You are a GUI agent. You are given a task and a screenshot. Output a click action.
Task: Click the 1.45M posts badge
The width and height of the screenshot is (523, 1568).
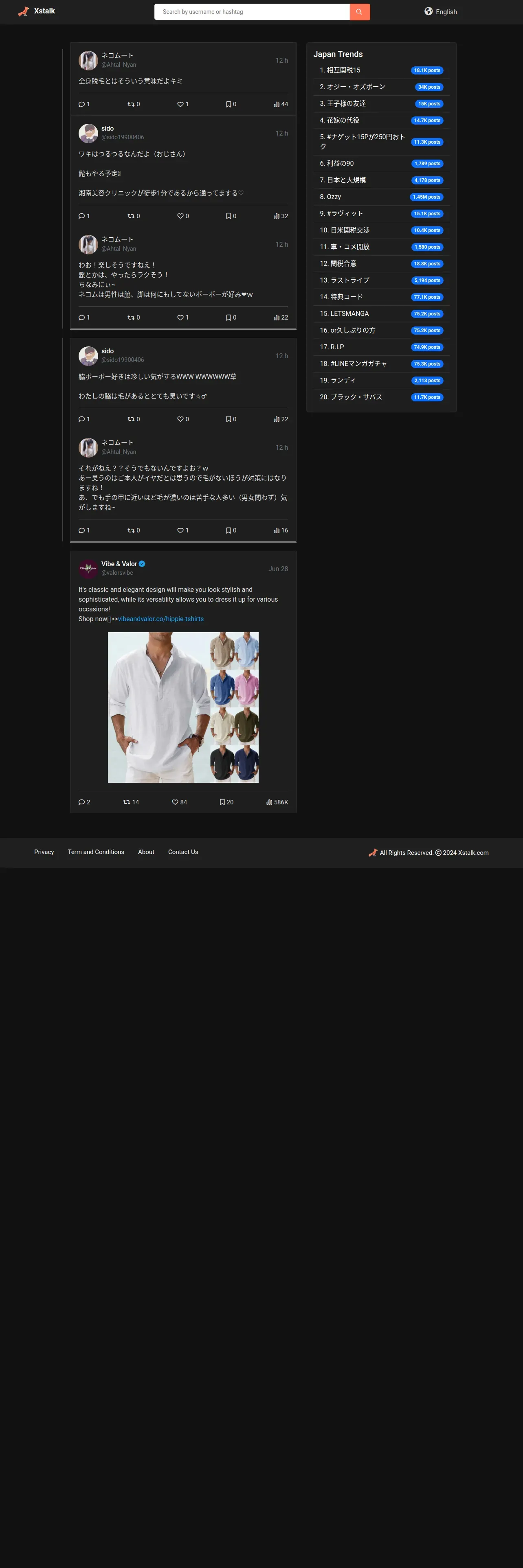[x=426, y=197]
